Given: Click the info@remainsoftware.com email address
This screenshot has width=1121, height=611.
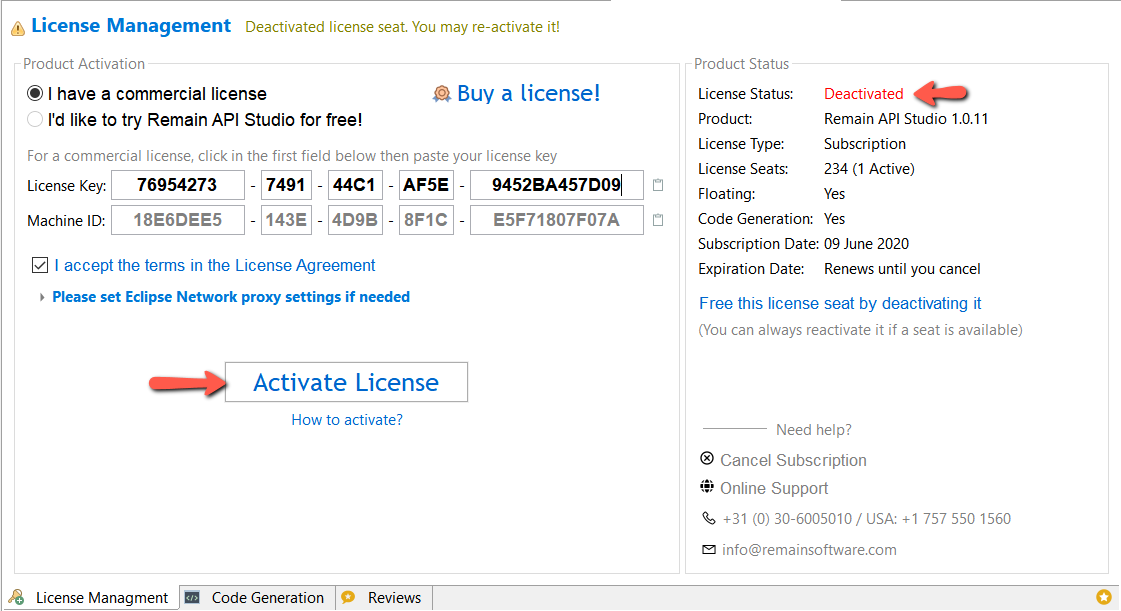Looking at the screenshot, I should coord(809,550).
